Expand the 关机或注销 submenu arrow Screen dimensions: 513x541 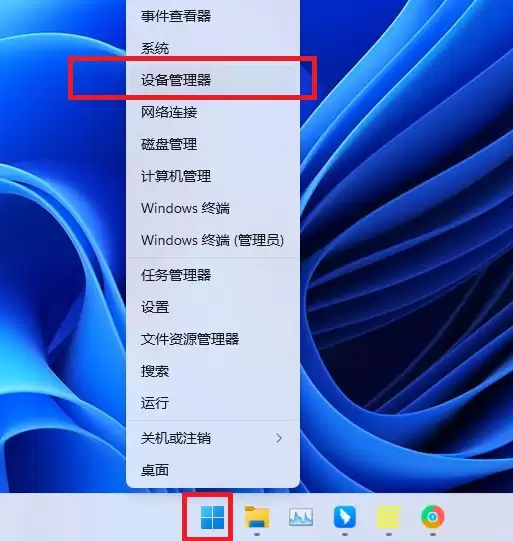coord(279,439)
